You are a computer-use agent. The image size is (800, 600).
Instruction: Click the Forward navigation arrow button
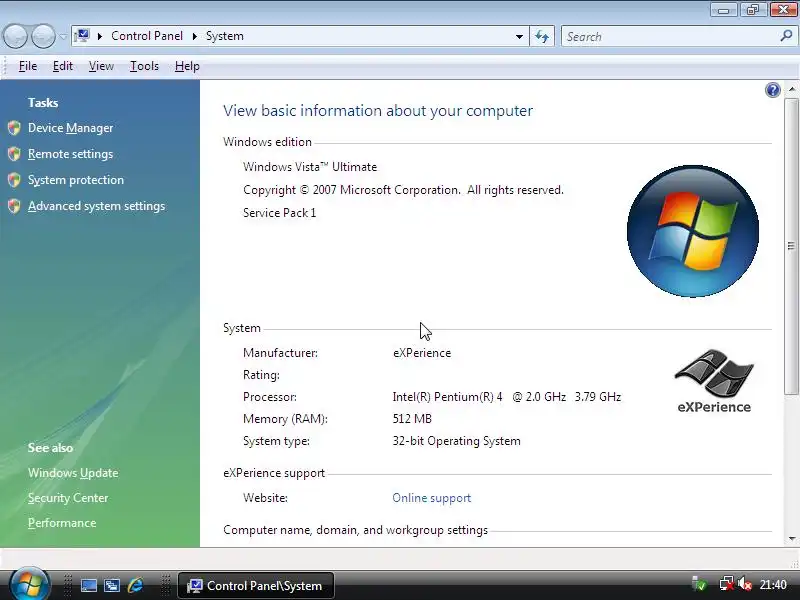point(43,36)
